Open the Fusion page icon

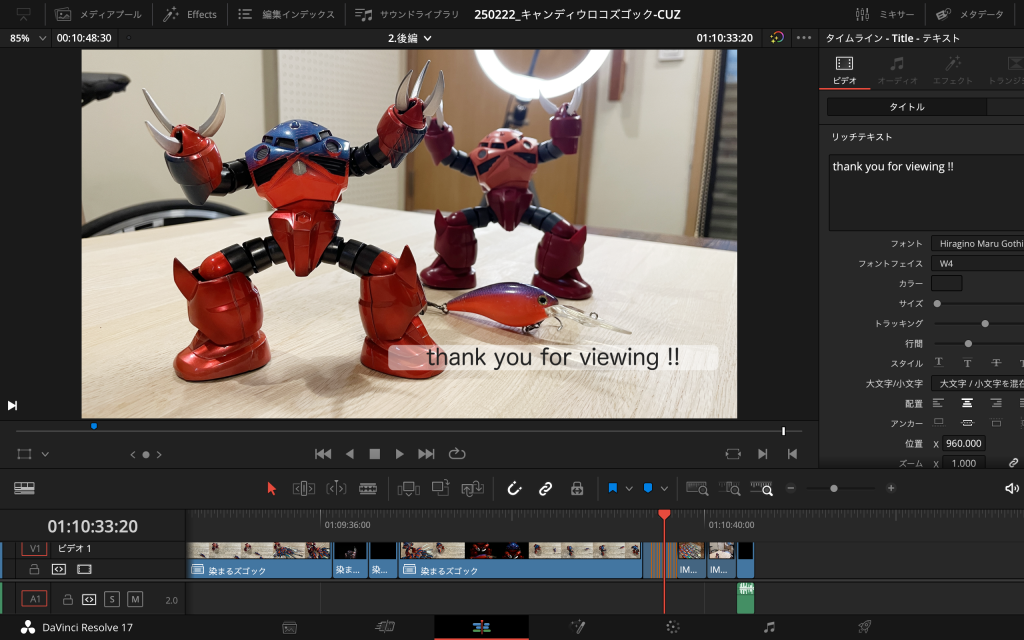577,627
